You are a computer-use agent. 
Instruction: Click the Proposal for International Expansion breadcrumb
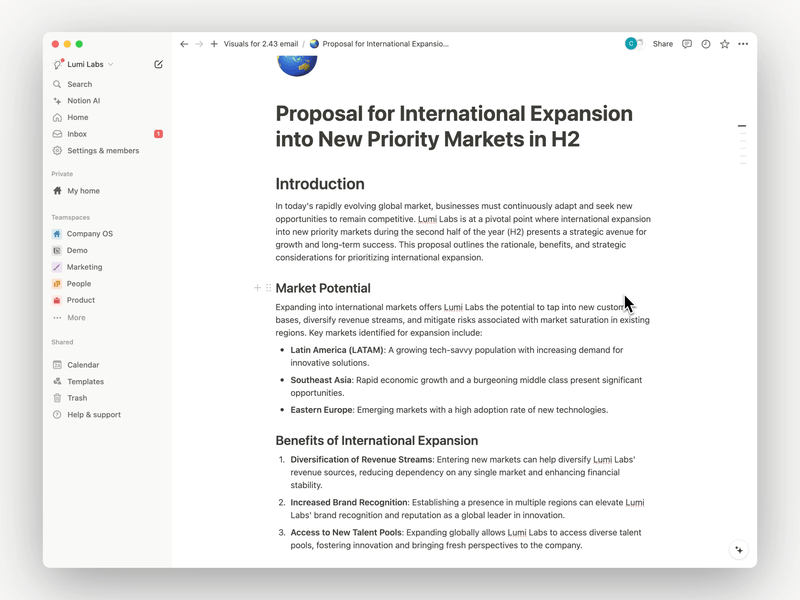[x=380, y=44]
